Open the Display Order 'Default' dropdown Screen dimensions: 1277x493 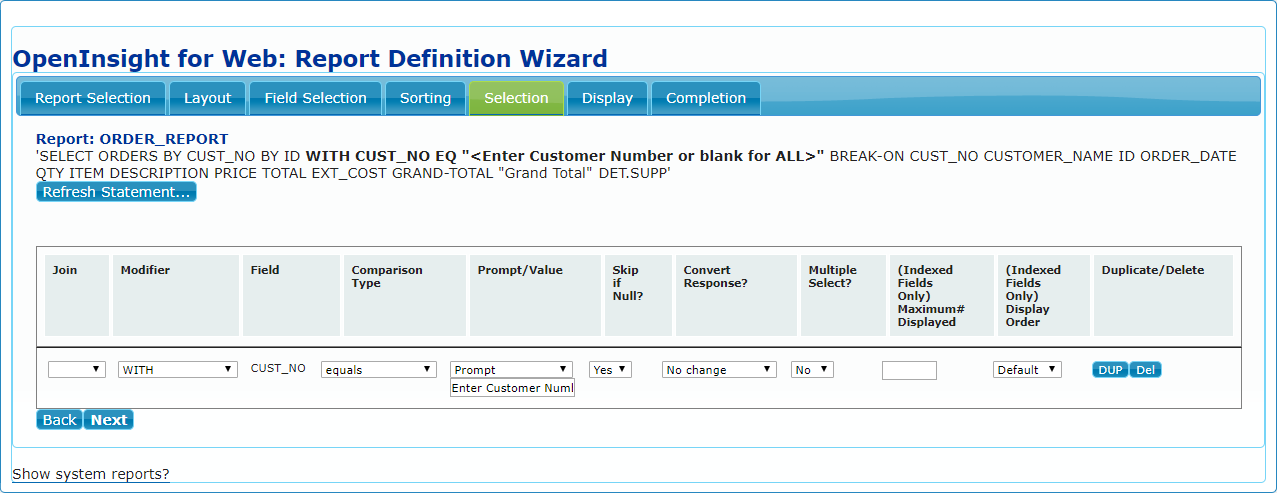[1027, 369]
